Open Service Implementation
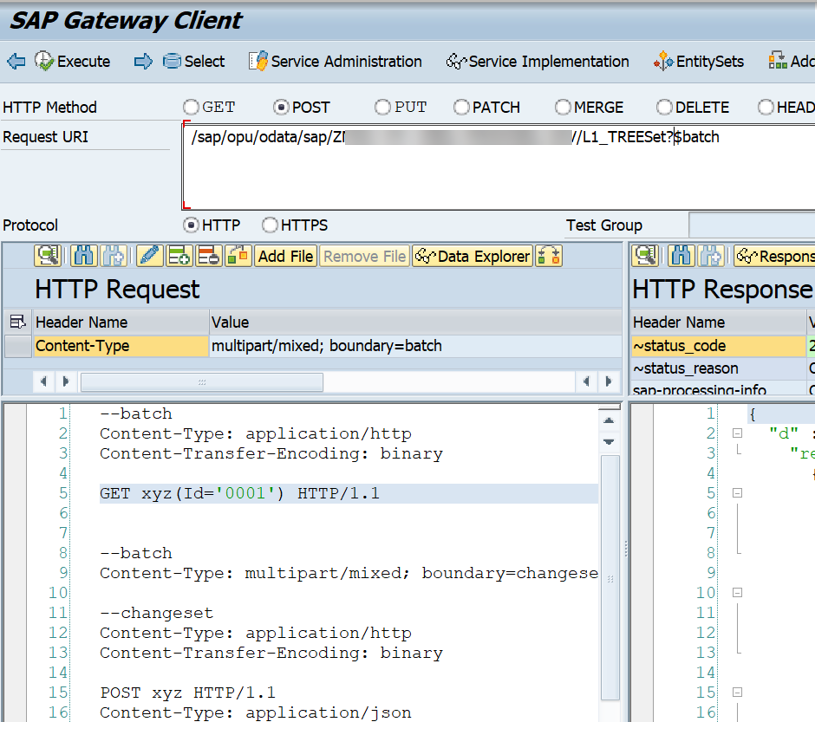Image resolution: width=817 pixels, height=737 pixels. coord(537,62)
